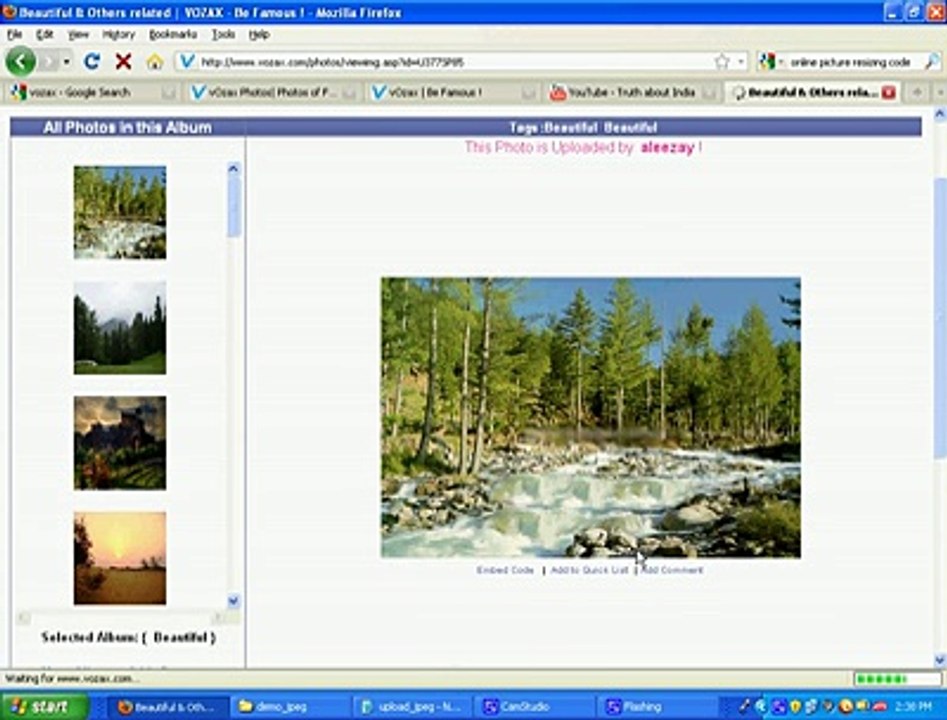
Task: Open the Google search engine selector
Action: point(771,62)
